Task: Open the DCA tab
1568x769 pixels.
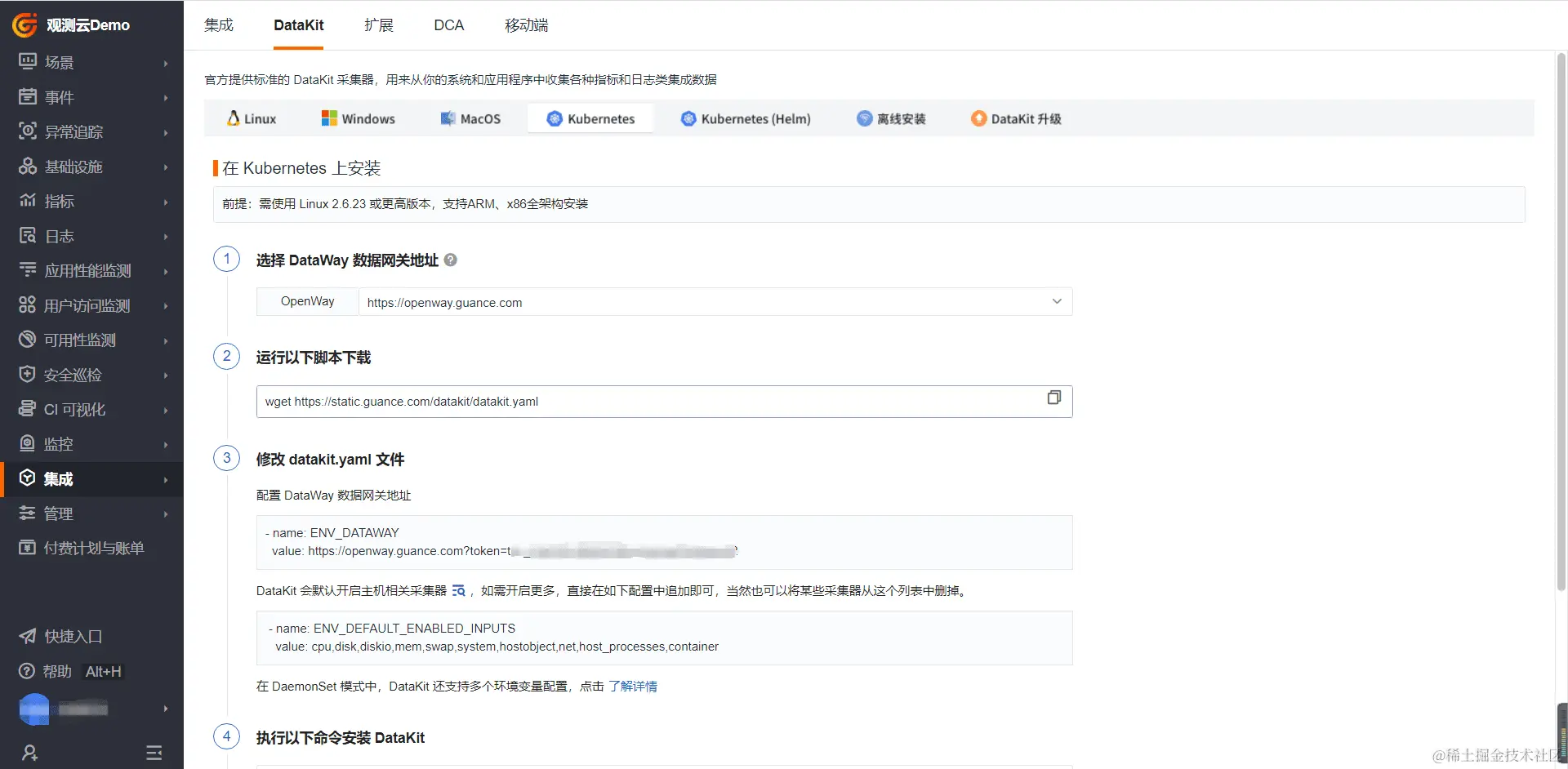Action: 449,25
